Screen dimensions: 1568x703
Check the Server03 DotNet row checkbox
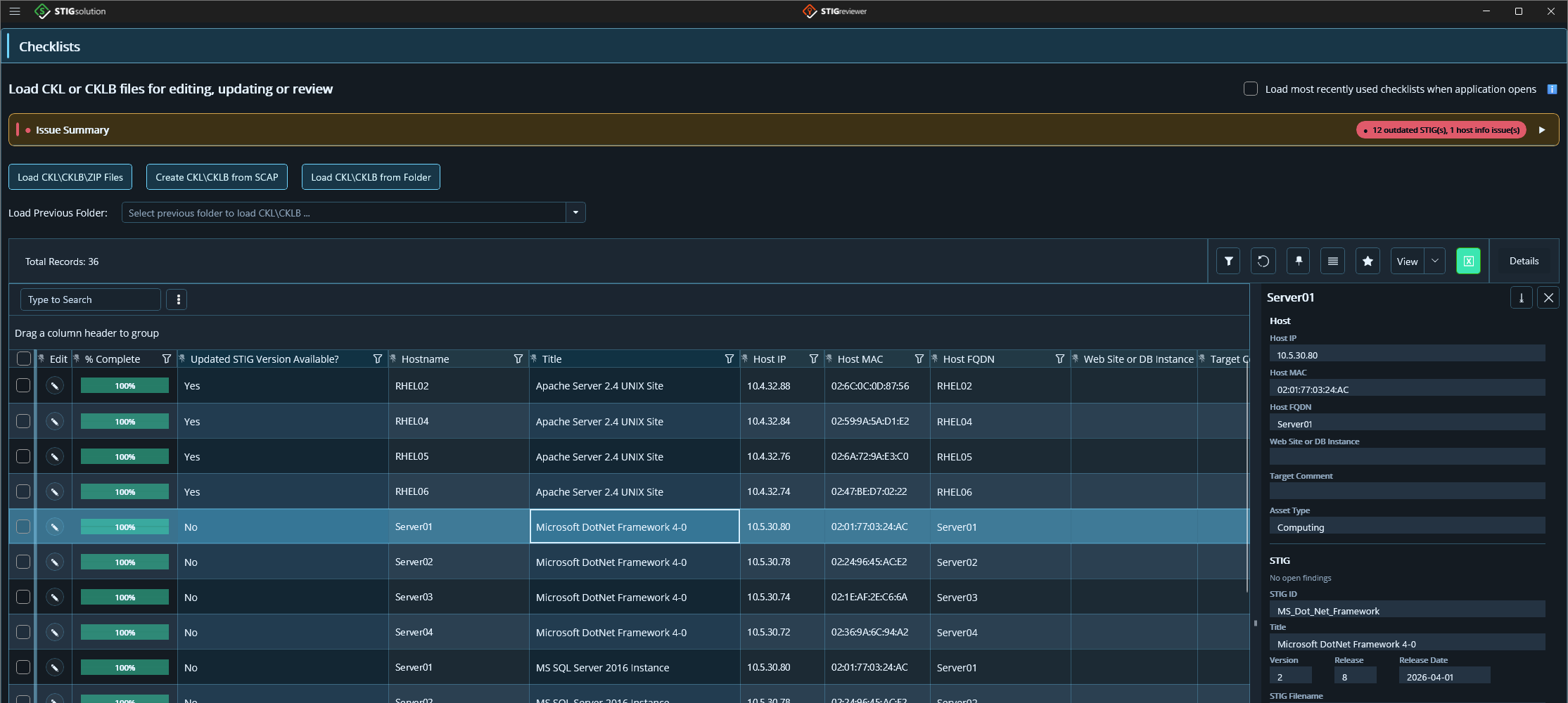(x=23, y=596)
